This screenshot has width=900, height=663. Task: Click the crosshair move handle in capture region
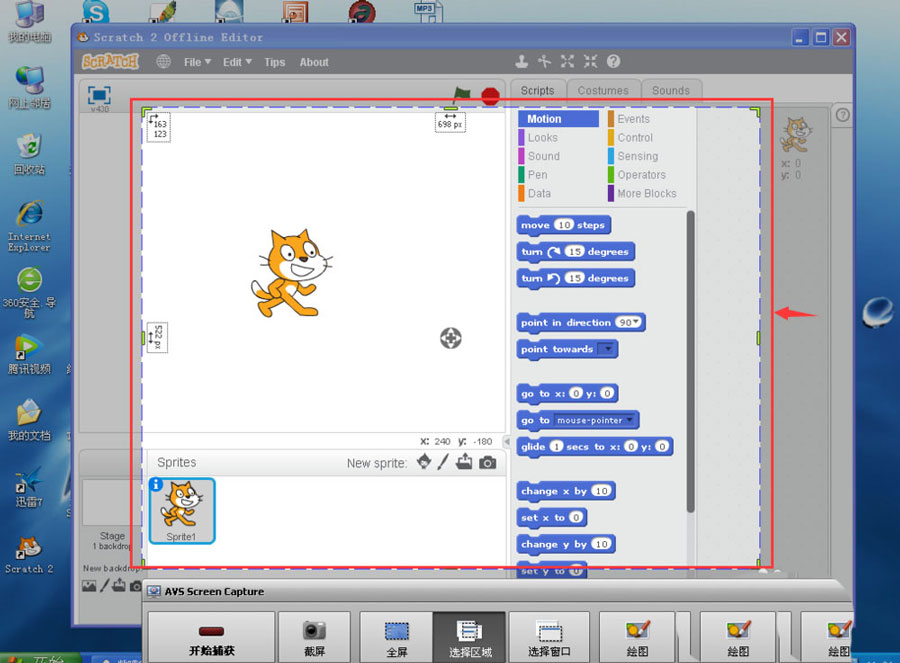point(451,338)
